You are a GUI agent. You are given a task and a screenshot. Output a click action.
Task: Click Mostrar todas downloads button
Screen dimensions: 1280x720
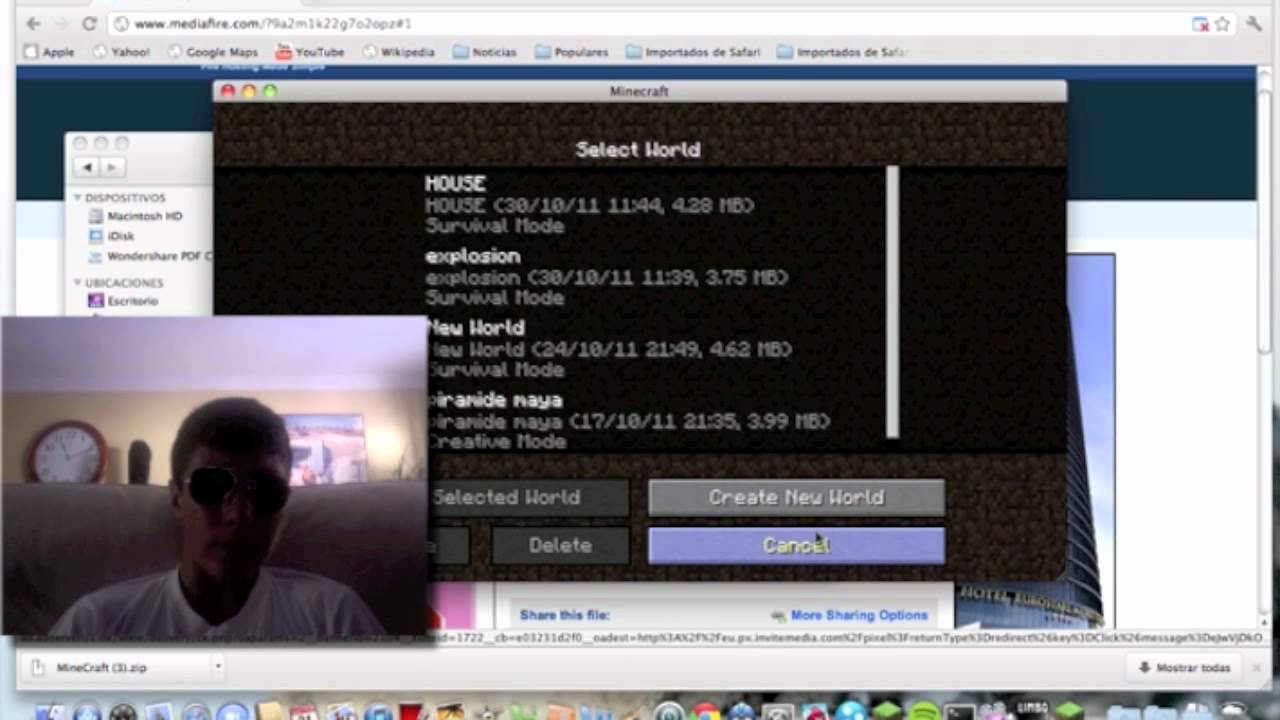(x=1183, y=667)
